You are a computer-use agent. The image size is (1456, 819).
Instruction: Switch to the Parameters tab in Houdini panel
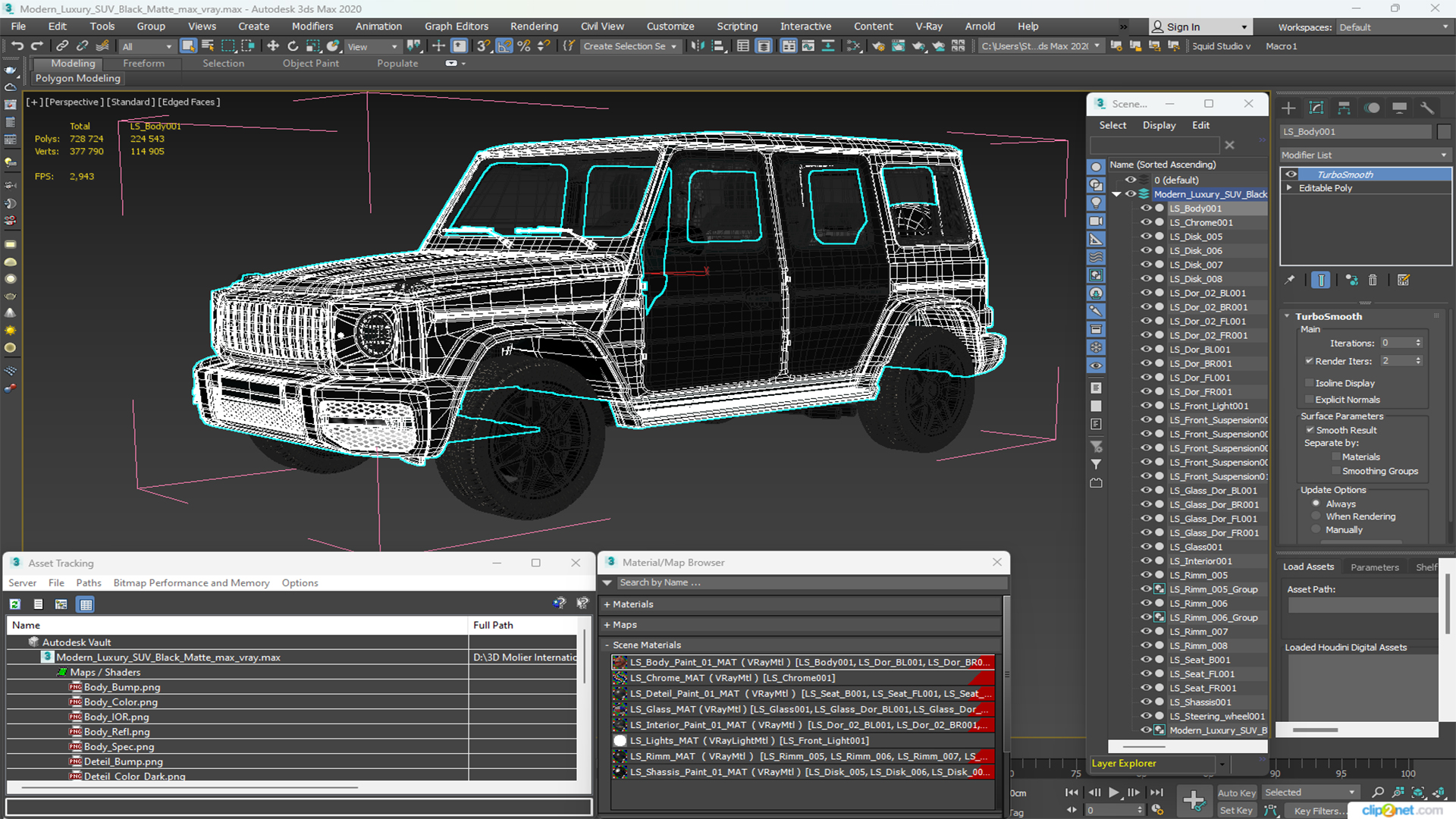pyautogui.click(x=1374, y=567)
